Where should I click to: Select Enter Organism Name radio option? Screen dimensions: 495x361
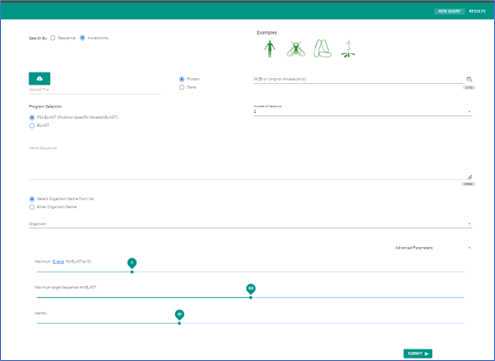pos(32,207)
